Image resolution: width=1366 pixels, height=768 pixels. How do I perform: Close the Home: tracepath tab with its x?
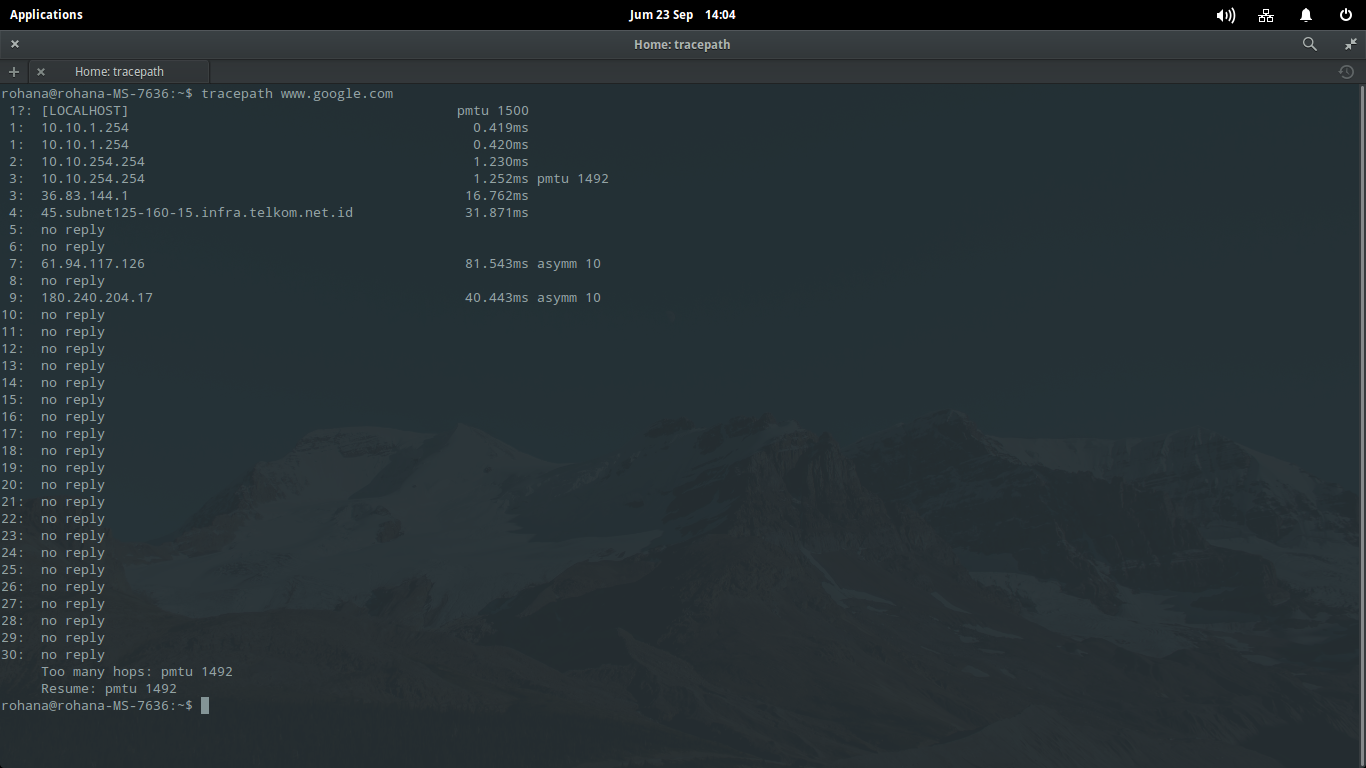point(40,71)
